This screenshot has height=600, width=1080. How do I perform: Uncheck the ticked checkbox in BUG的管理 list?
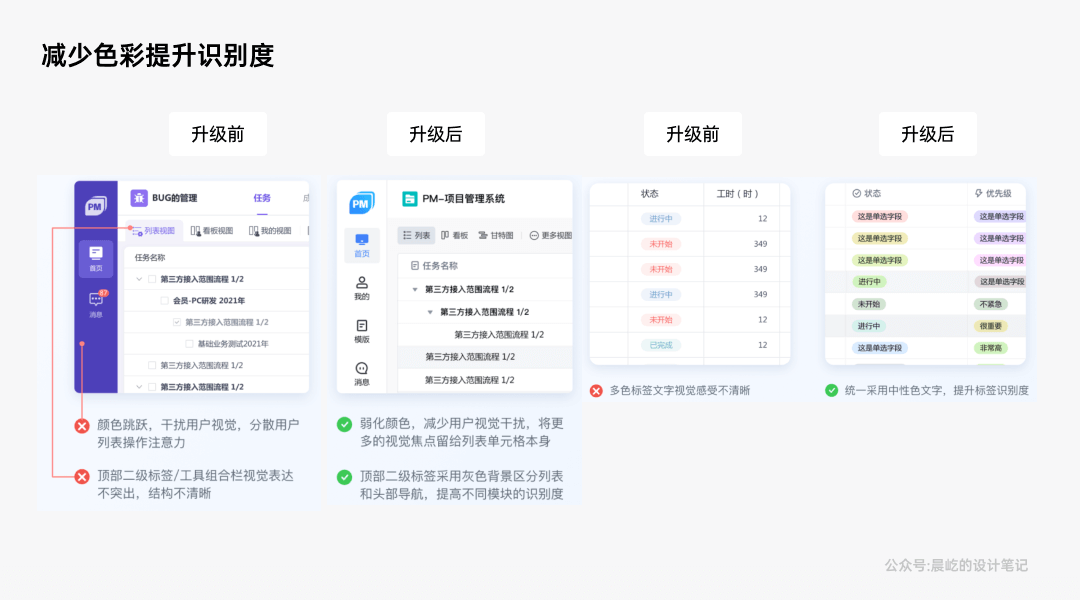click(177, 322)
